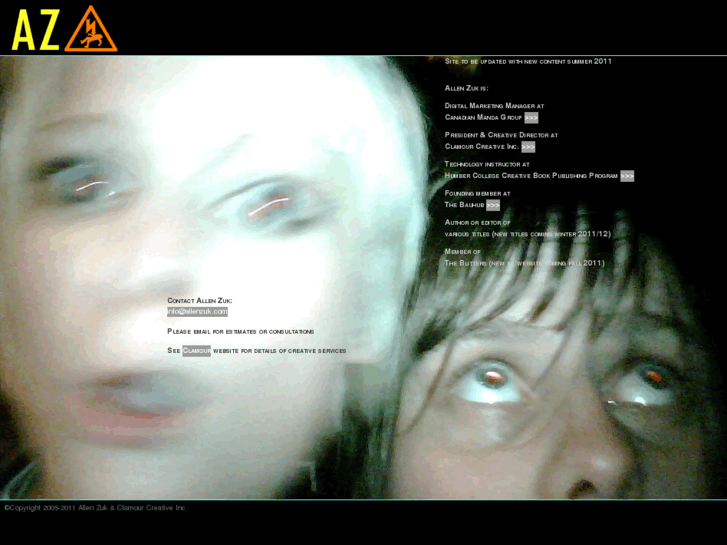Click 'Please email for estimates or consultations'
The width and height of the screenshot is (727, 545).
click(x=241, y=332)
